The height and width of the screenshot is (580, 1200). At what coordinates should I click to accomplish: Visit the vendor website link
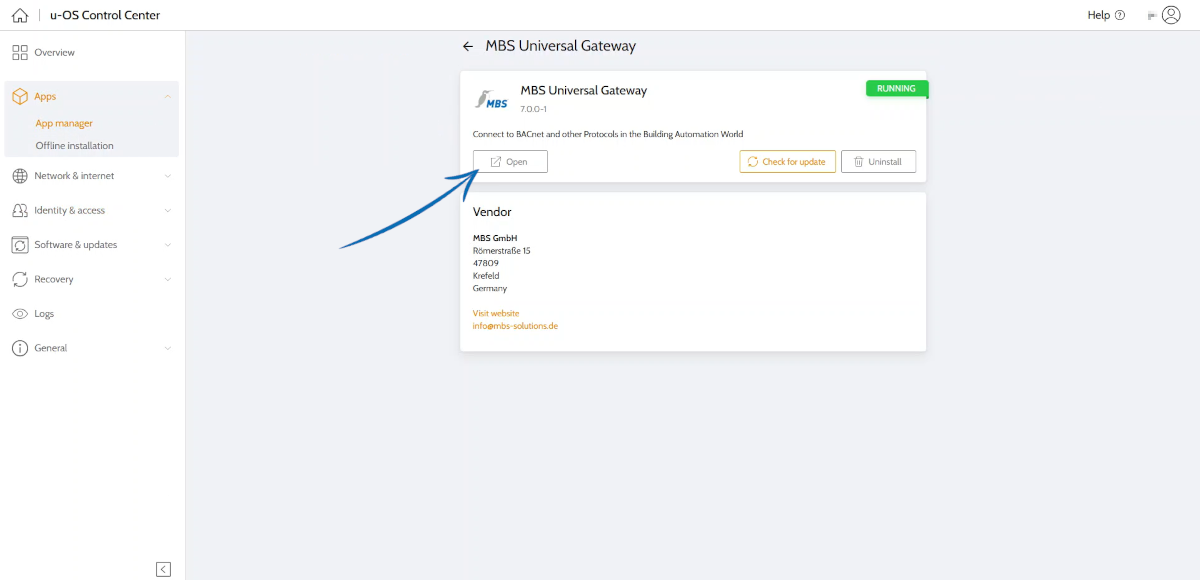tap(496, 314)
